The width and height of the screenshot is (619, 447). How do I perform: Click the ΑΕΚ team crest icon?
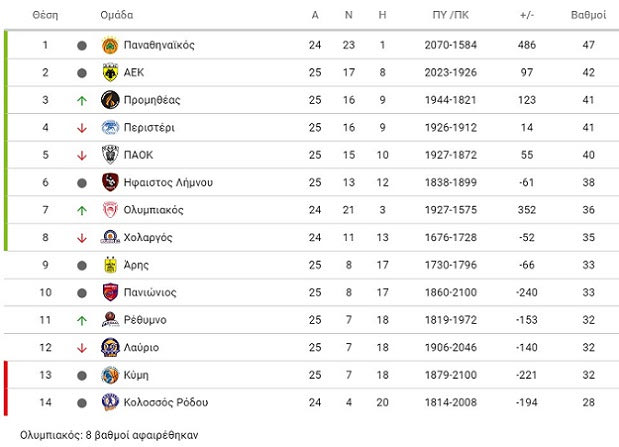pos(110,72)
